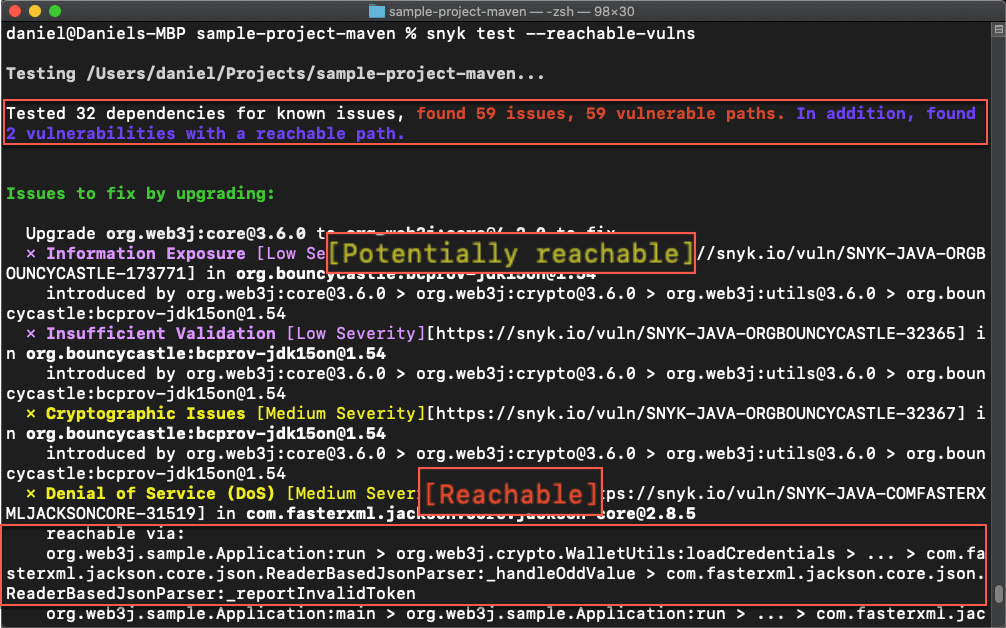Click '[Medium Severity]' beside Cryptographic Issues
This screenshot has height=628, width=1006.
[341, 414]
